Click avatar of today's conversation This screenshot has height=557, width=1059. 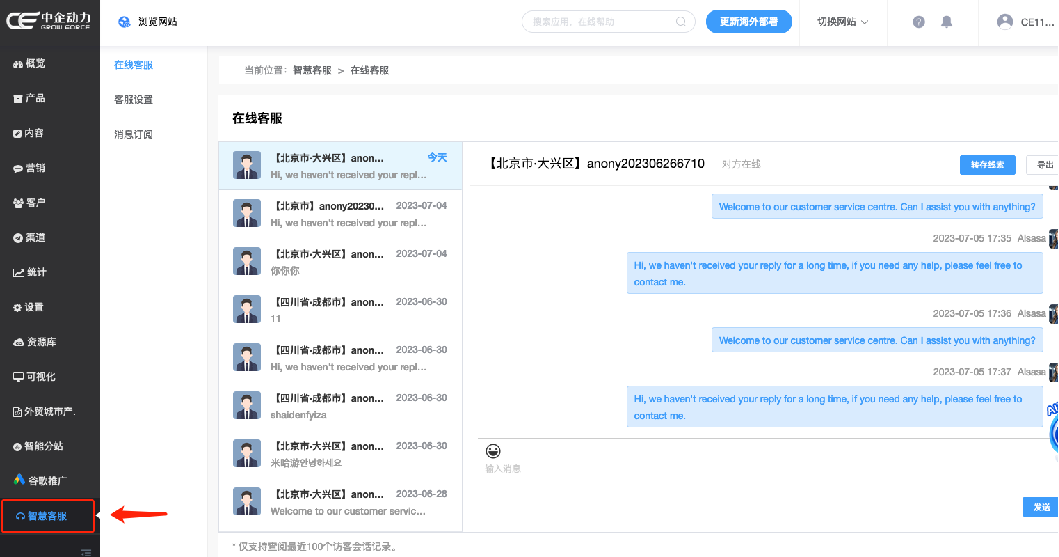point(247,165)
